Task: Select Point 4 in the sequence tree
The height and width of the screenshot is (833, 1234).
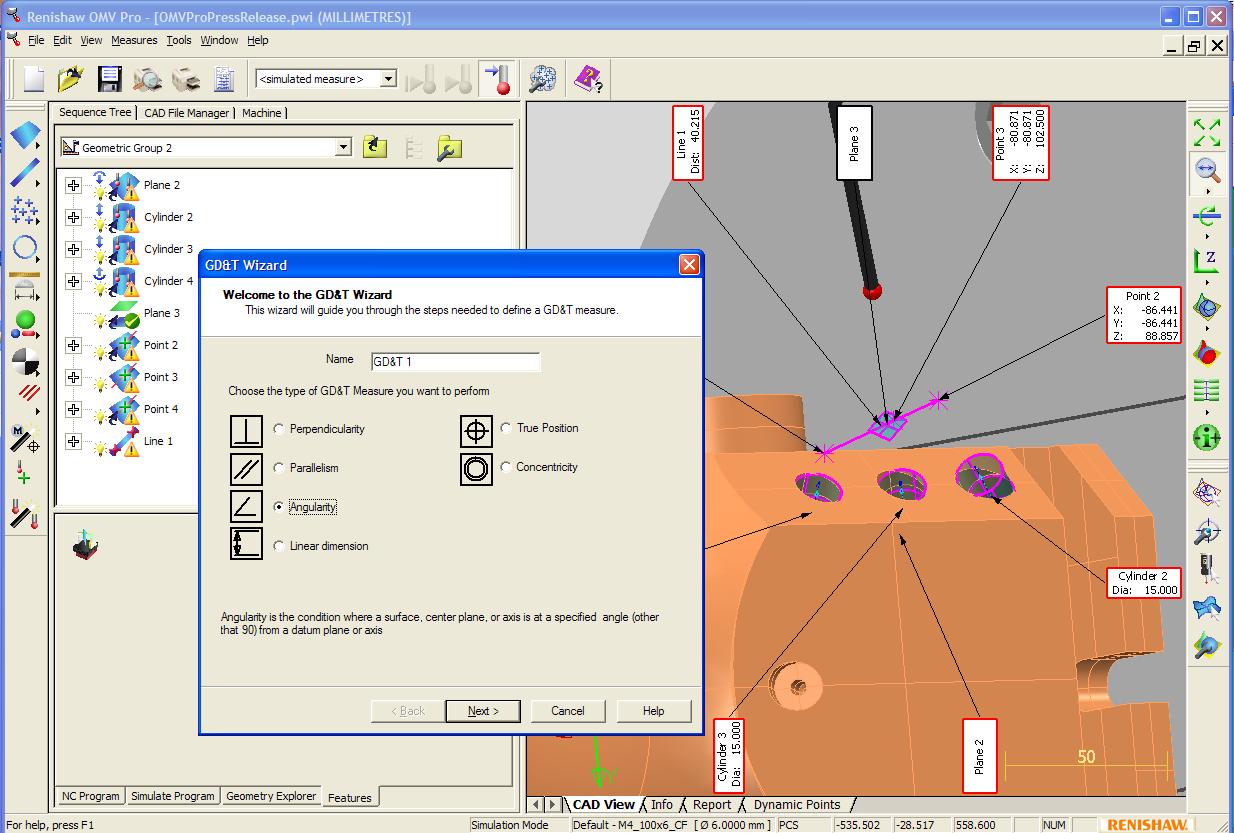Action: [161, 409]
